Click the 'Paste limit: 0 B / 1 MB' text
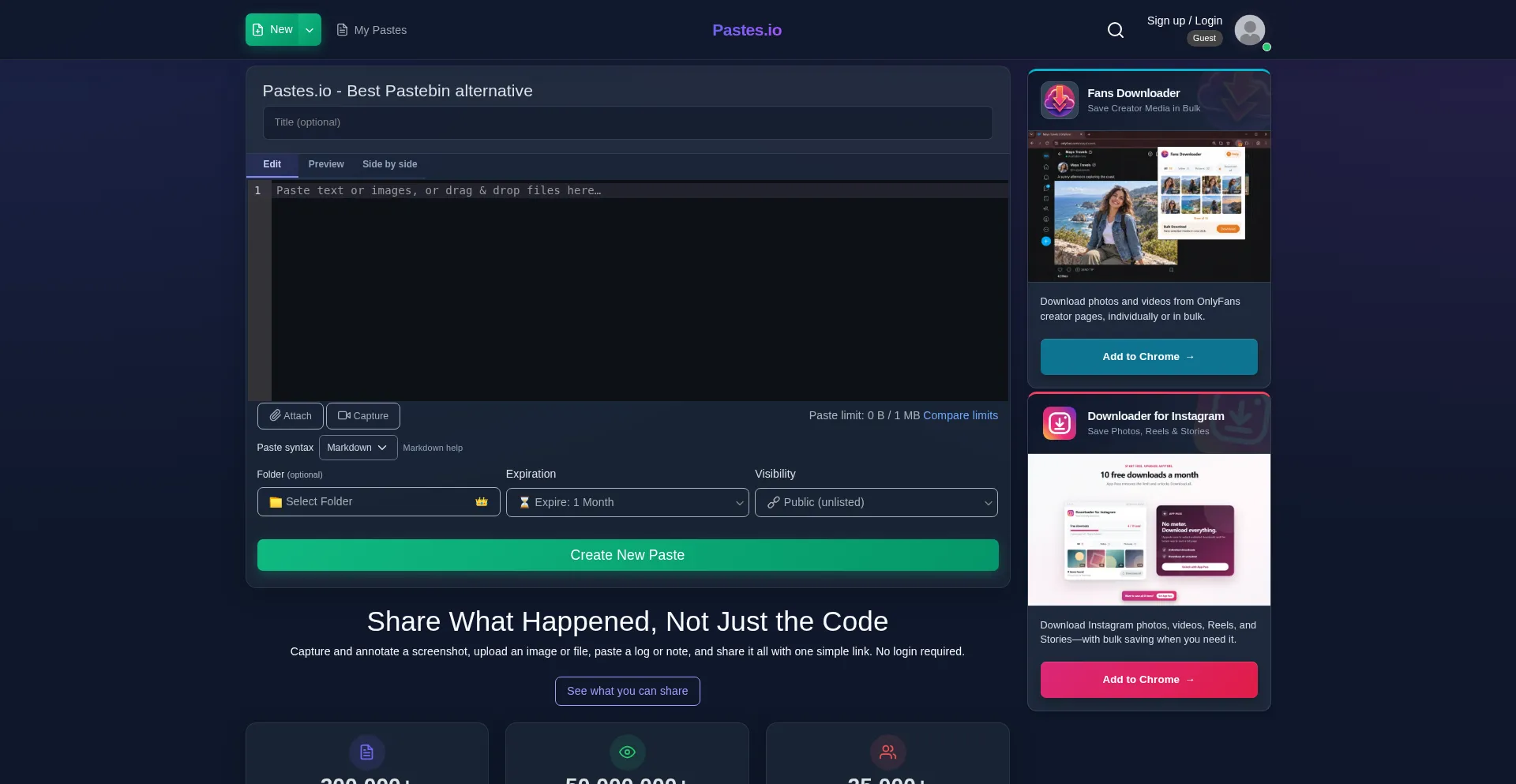Screen dimensions: 1516x784 coord(864,415)
